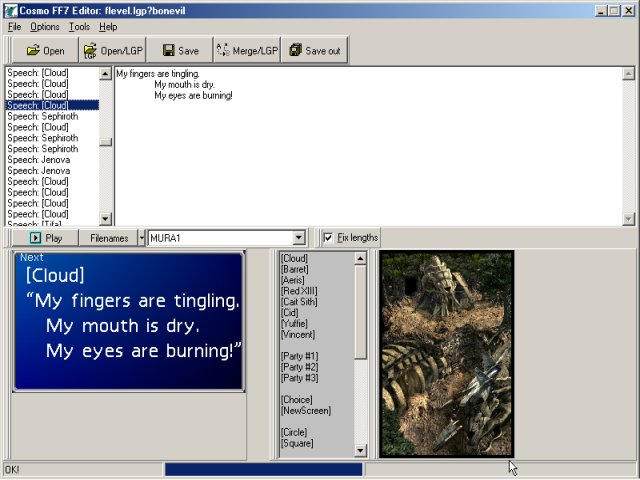Image resolution: width=640 pixels, height=480 pixels.
Task: Click the Filenames button
Action: [109, 238]
